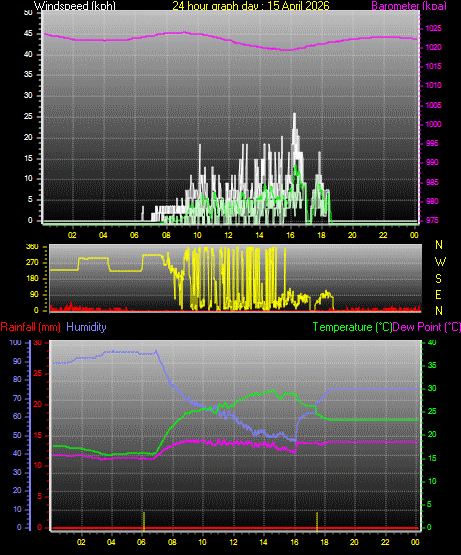Click the "E" compass label
The width and height of the screenshot is (461, 555).
pos(438,294)
